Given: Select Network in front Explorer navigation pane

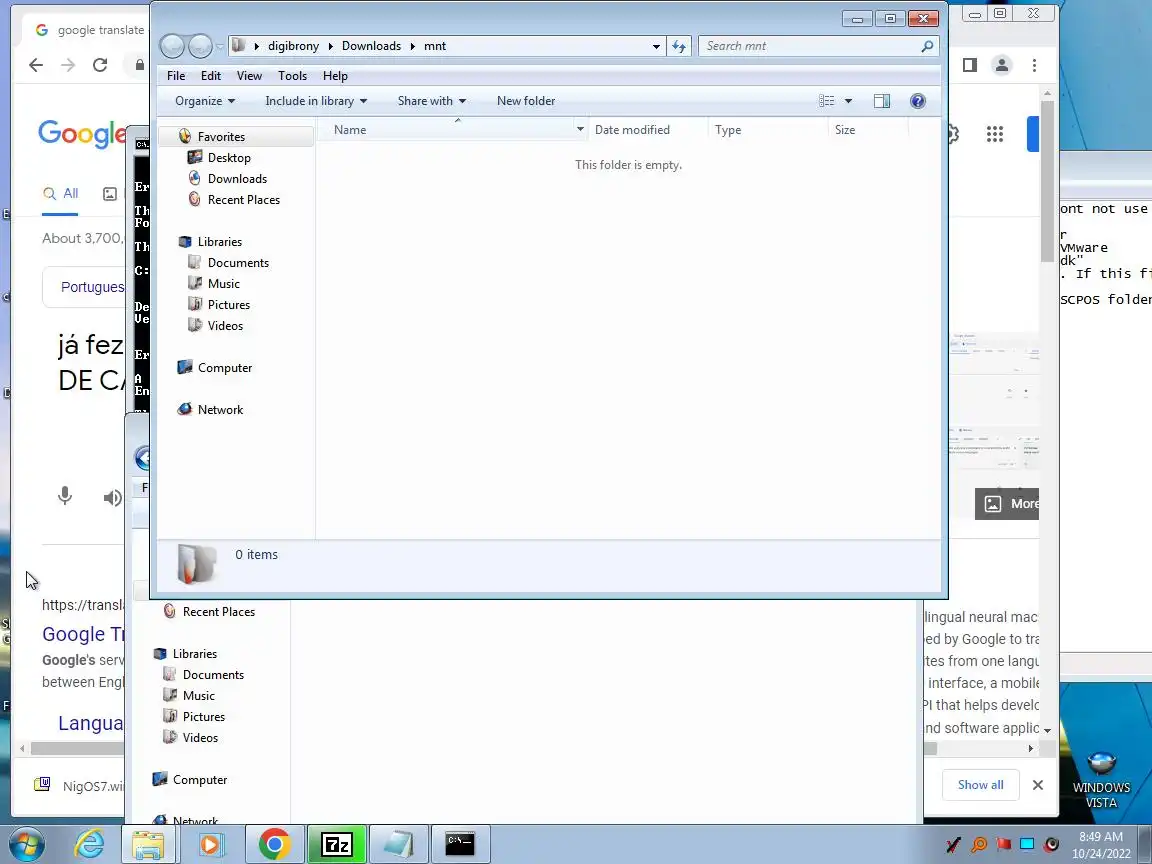Looking at the screenshot, I should [220, 410].
